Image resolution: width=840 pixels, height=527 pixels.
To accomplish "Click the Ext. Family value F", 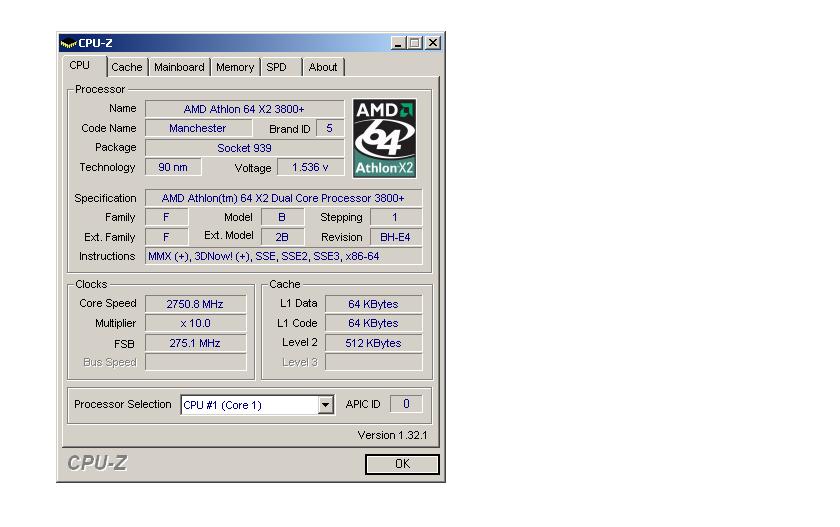I will pyautogui.click(x=167, y=237).
